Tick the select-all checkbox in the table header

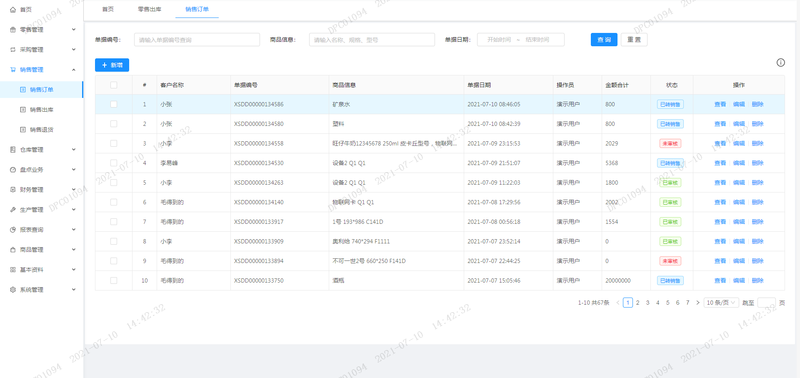tap(113, 85)
